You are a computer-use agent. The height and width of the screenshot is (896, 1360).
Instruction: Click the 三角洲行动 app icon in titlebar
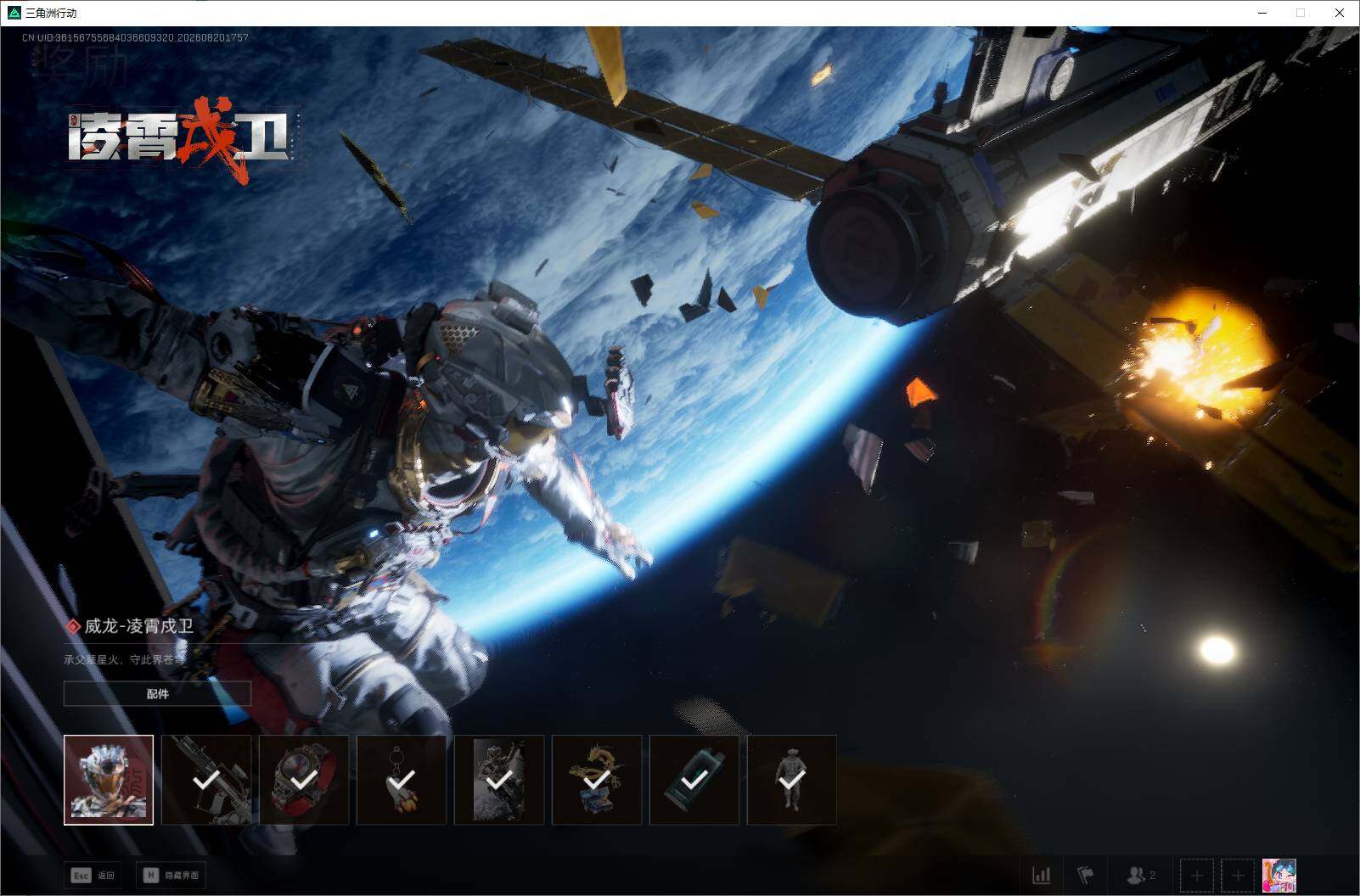[14, 13]
